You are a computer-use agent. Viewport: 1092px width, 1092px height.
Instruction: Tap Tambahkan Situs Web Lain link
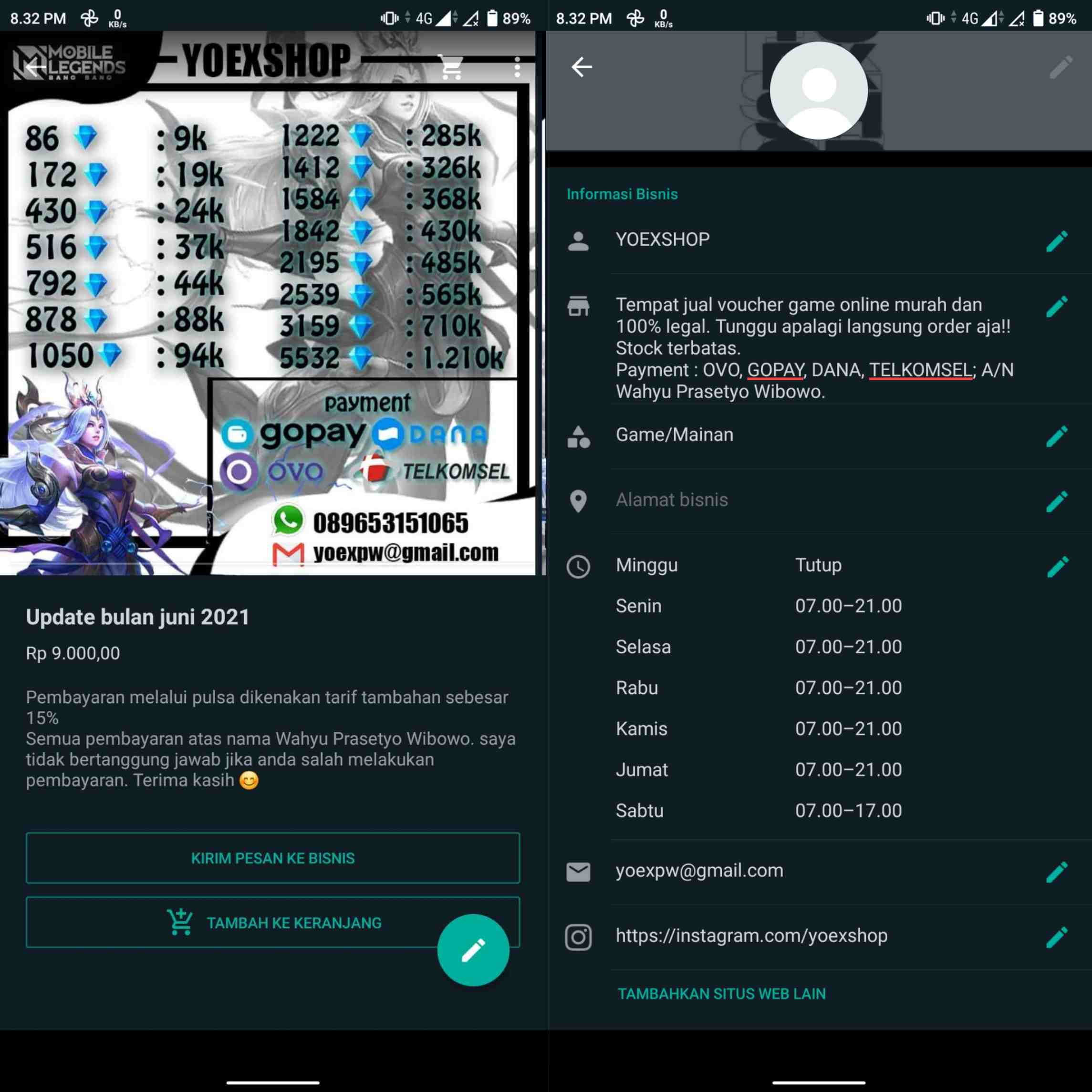point(721,993)
